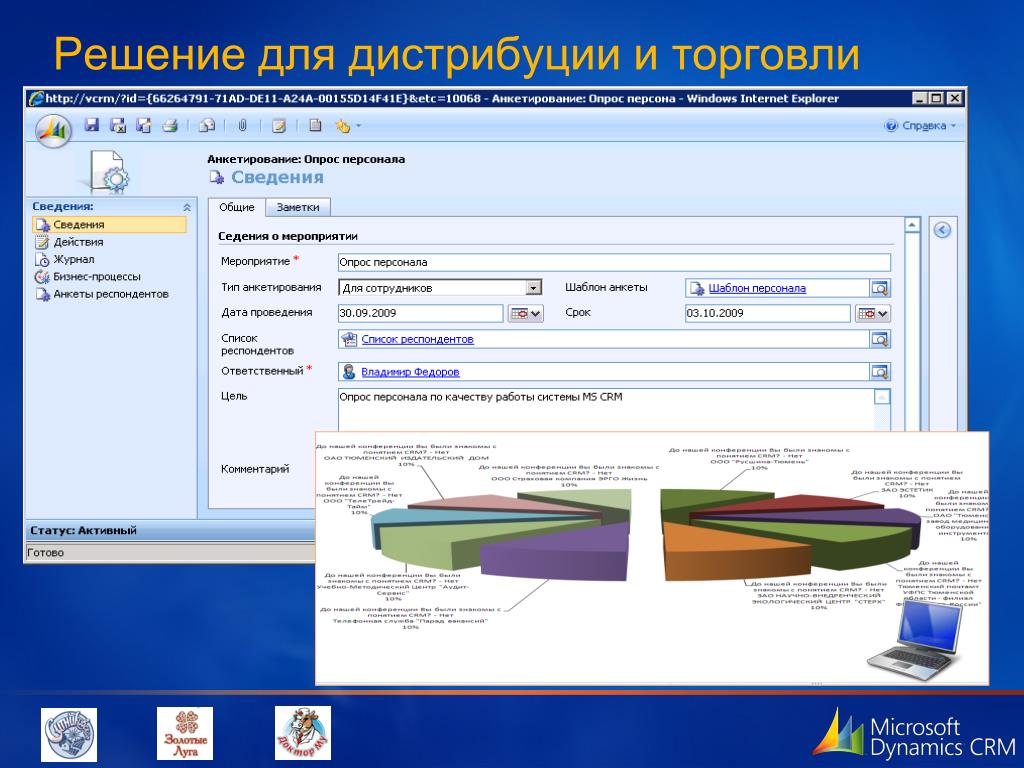The height and width of the screenshot is (768, 1024).
Task: Click the Дата проведения date field
Action: [420, 313]
